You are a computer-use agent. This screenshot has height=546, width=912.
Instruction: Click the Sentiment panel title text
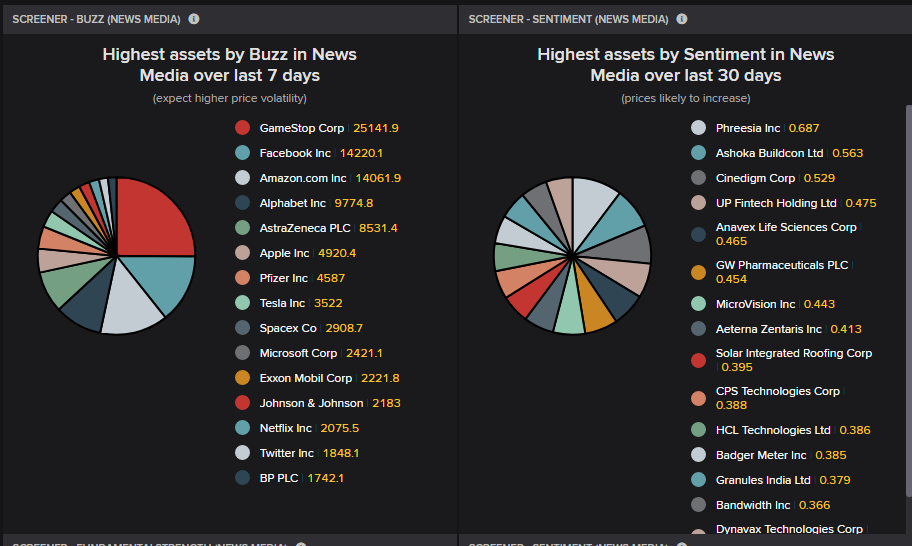point(568,19)
